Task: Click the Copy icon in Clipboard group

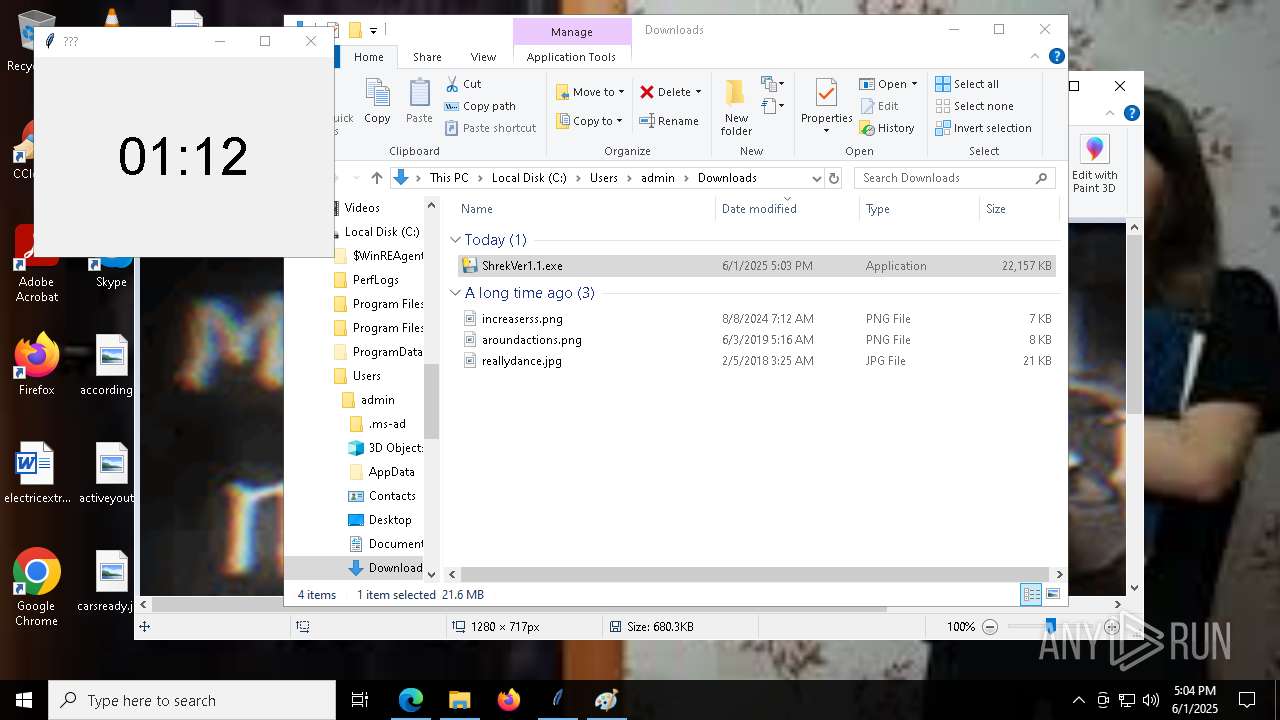Action: (x=377, y=101)
